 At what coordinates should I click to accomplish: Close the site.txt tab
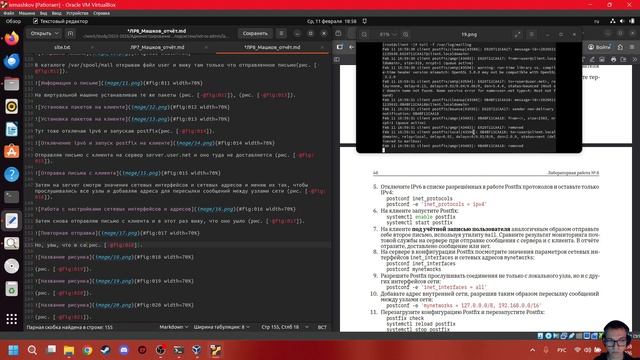coord(92,47)
